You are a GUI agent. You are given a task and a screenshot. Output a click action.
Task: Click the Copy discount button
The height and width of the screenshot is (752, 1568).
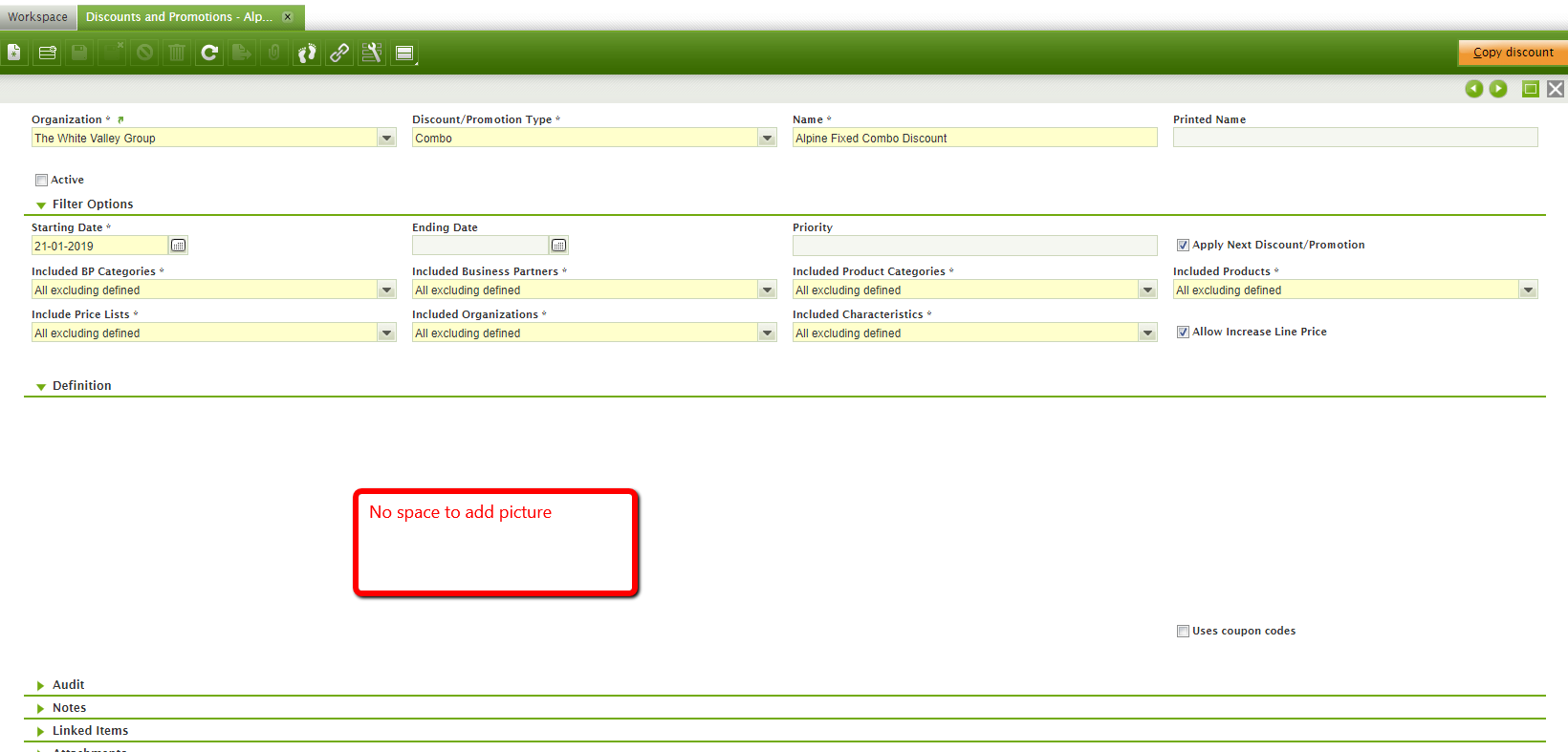point(1513,53)
